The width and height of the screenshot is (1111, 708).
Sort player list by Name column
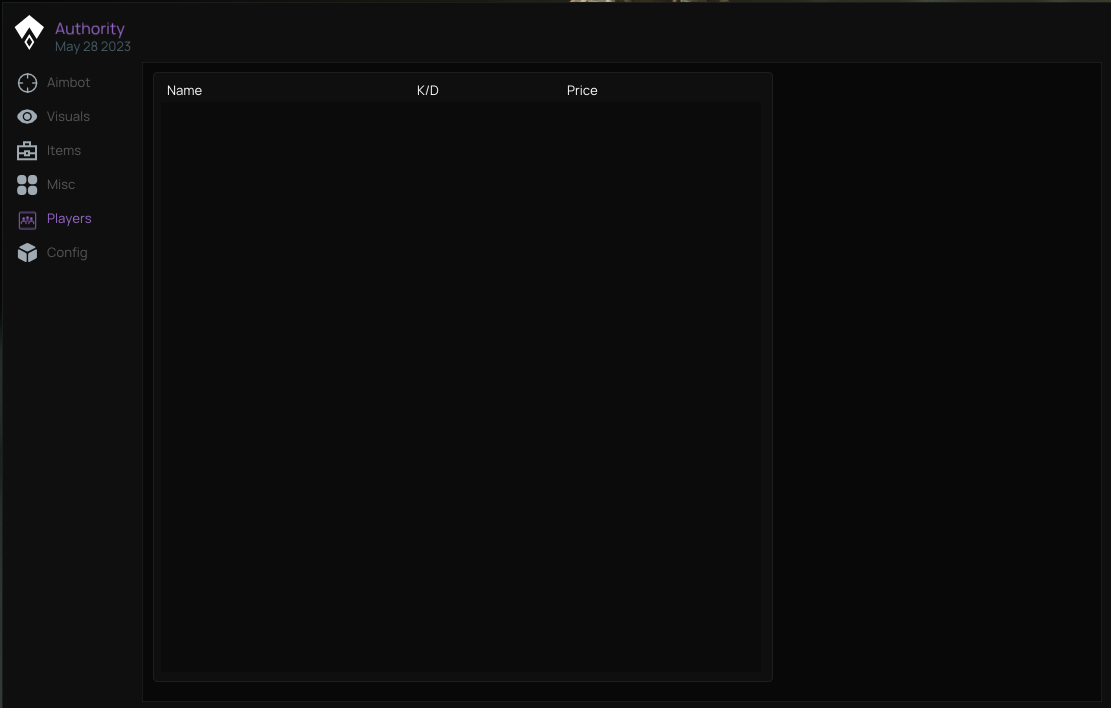coord(184,91)
